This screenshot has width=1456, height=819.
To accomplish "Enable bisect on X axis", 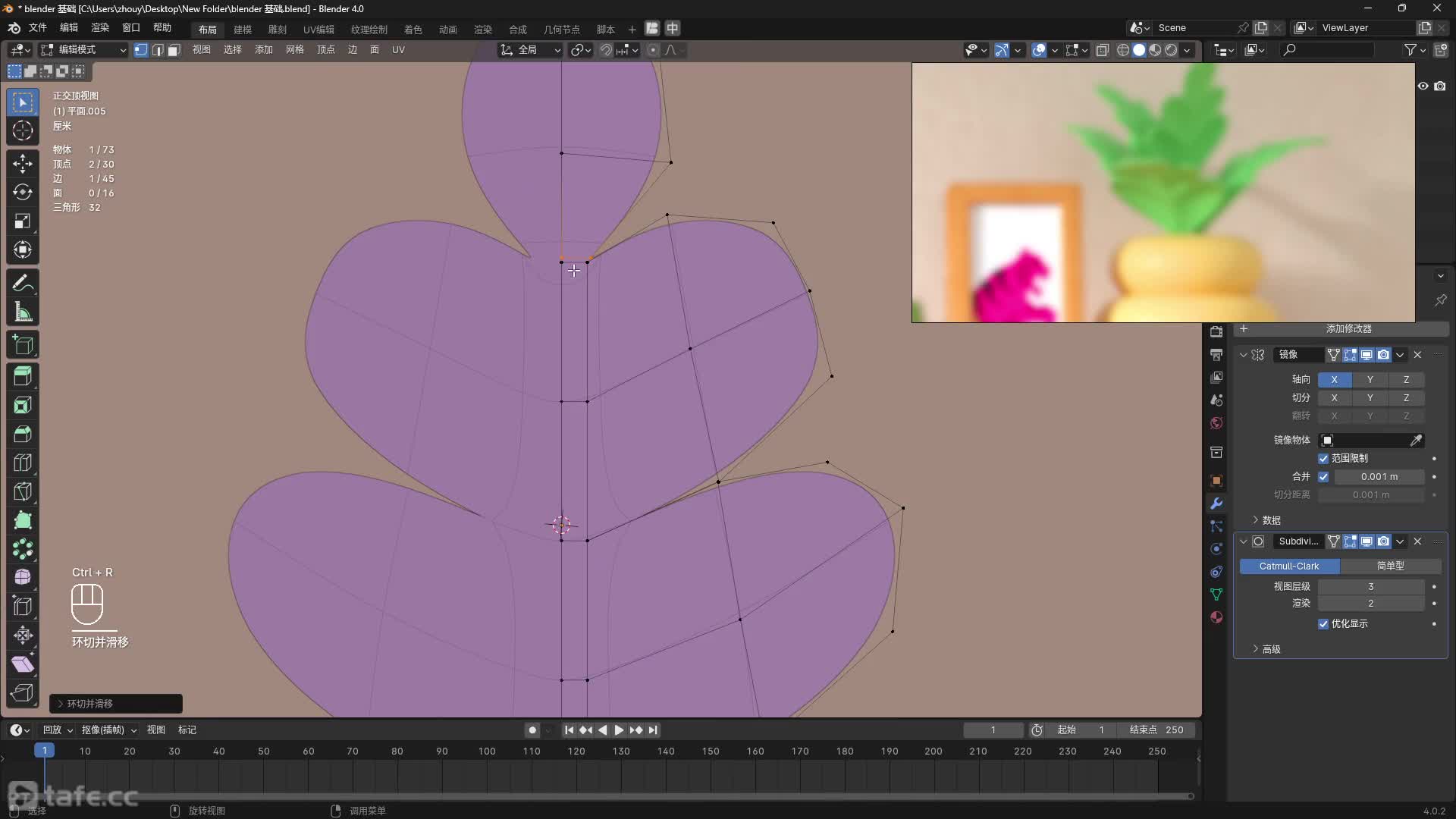I will click(1335, 397).
